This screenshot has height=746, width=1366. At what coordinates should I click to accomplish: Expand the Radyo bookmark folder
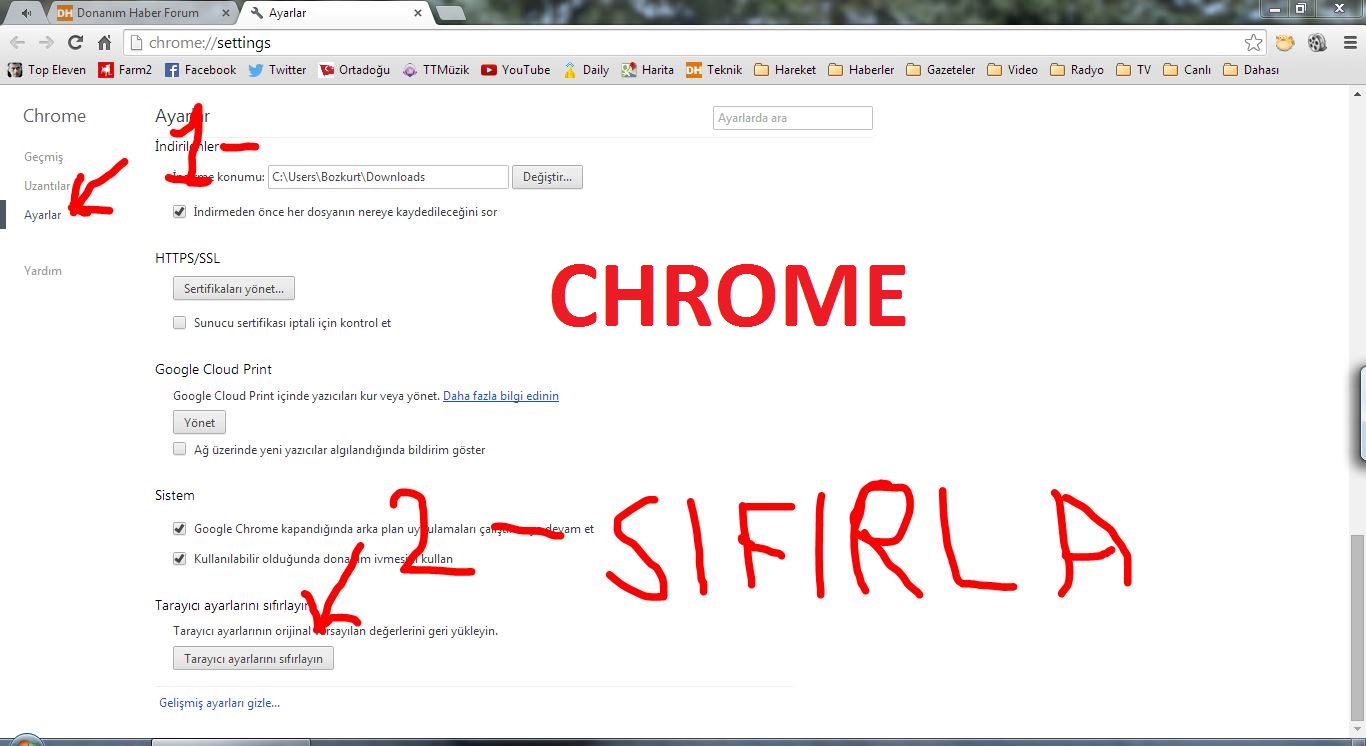point(1076,70)
